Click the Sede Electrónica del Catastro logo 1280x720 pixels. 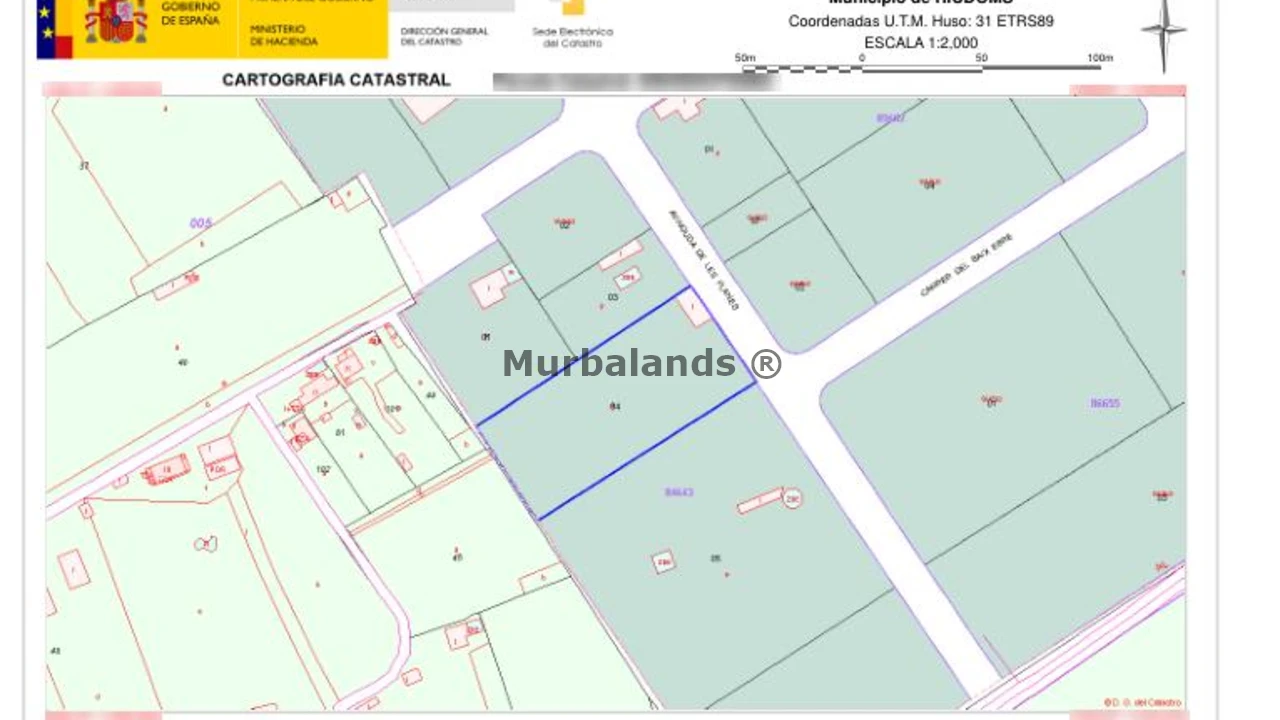click(x=572, y=25)
